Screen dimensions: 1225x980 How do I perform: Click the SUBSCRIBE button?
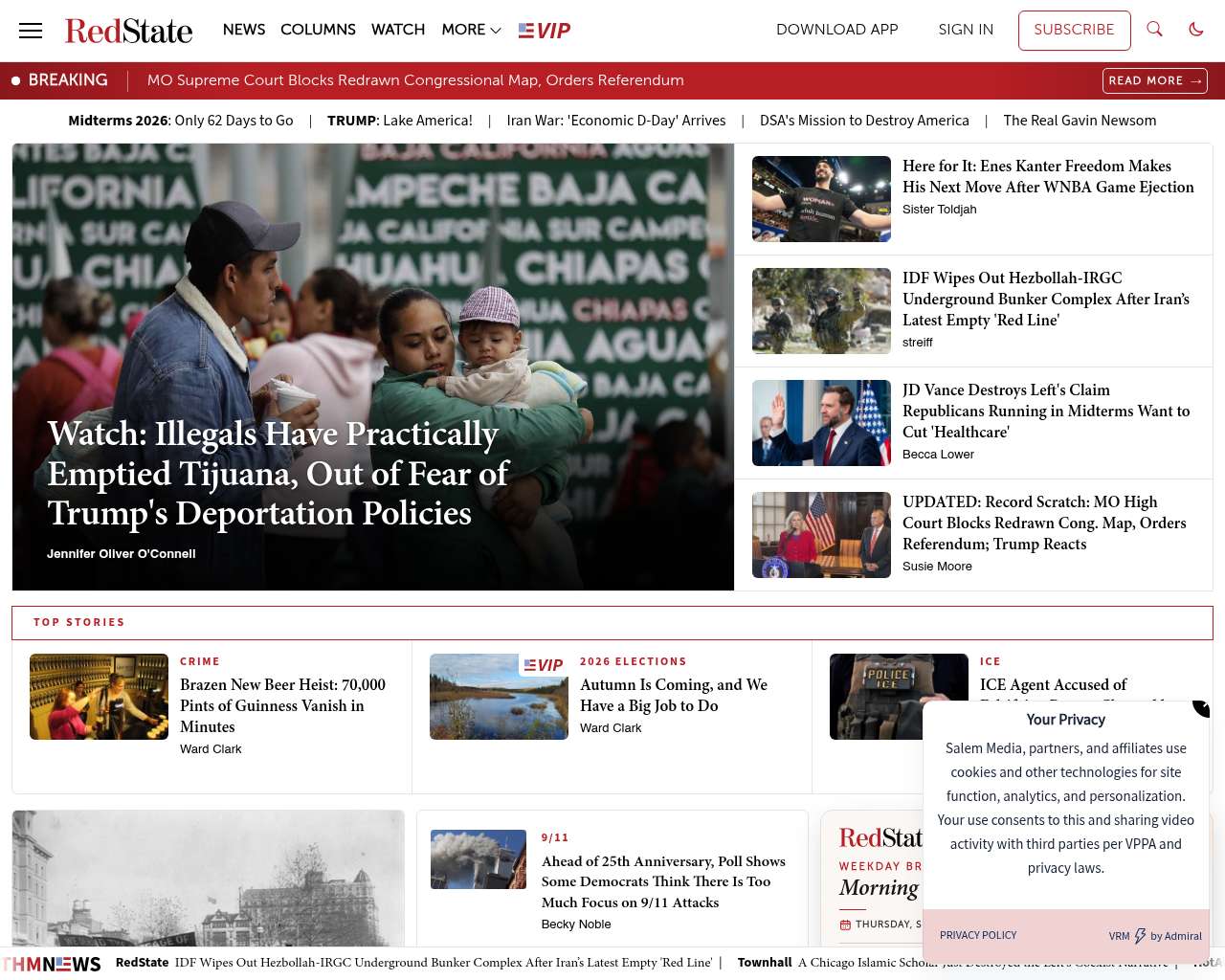(1074, 30)
